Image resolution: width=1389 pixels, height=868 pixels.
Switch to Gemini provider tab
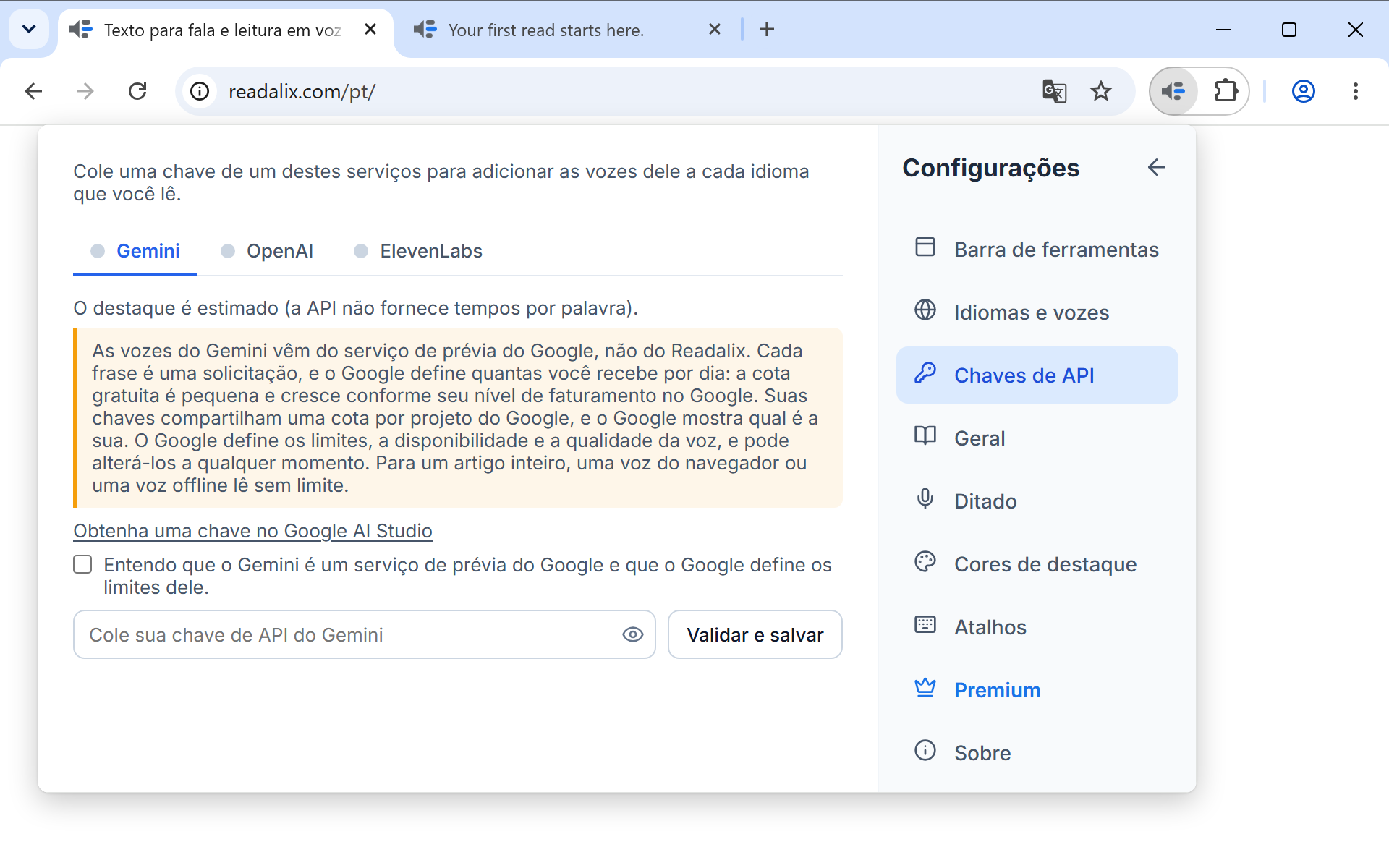(135, 251)
